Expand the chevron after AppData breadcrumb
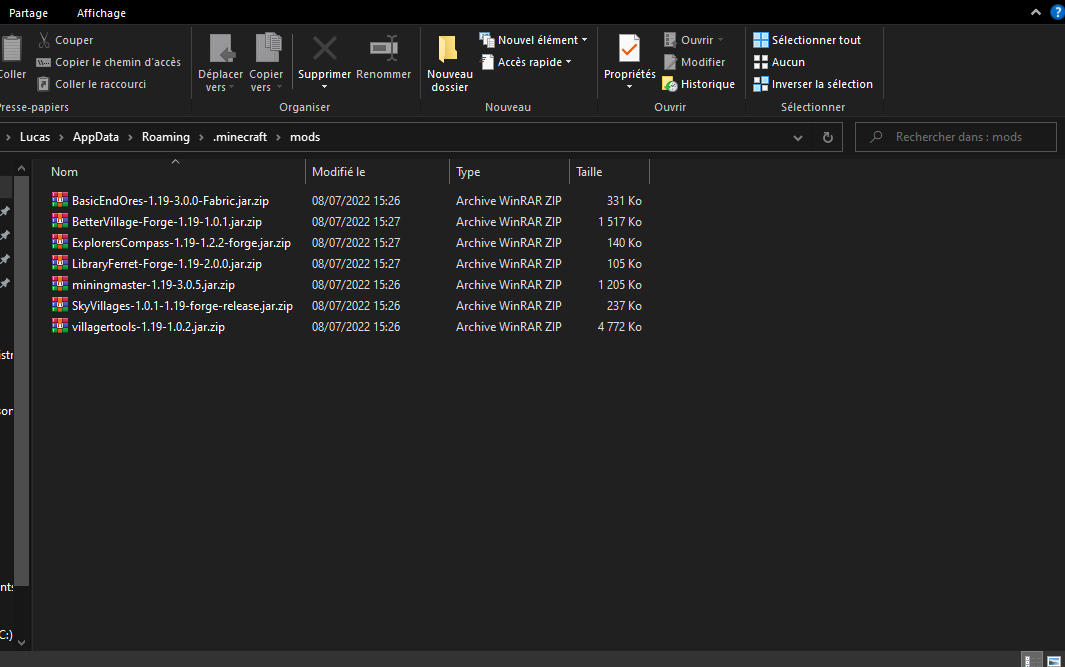 130,137
